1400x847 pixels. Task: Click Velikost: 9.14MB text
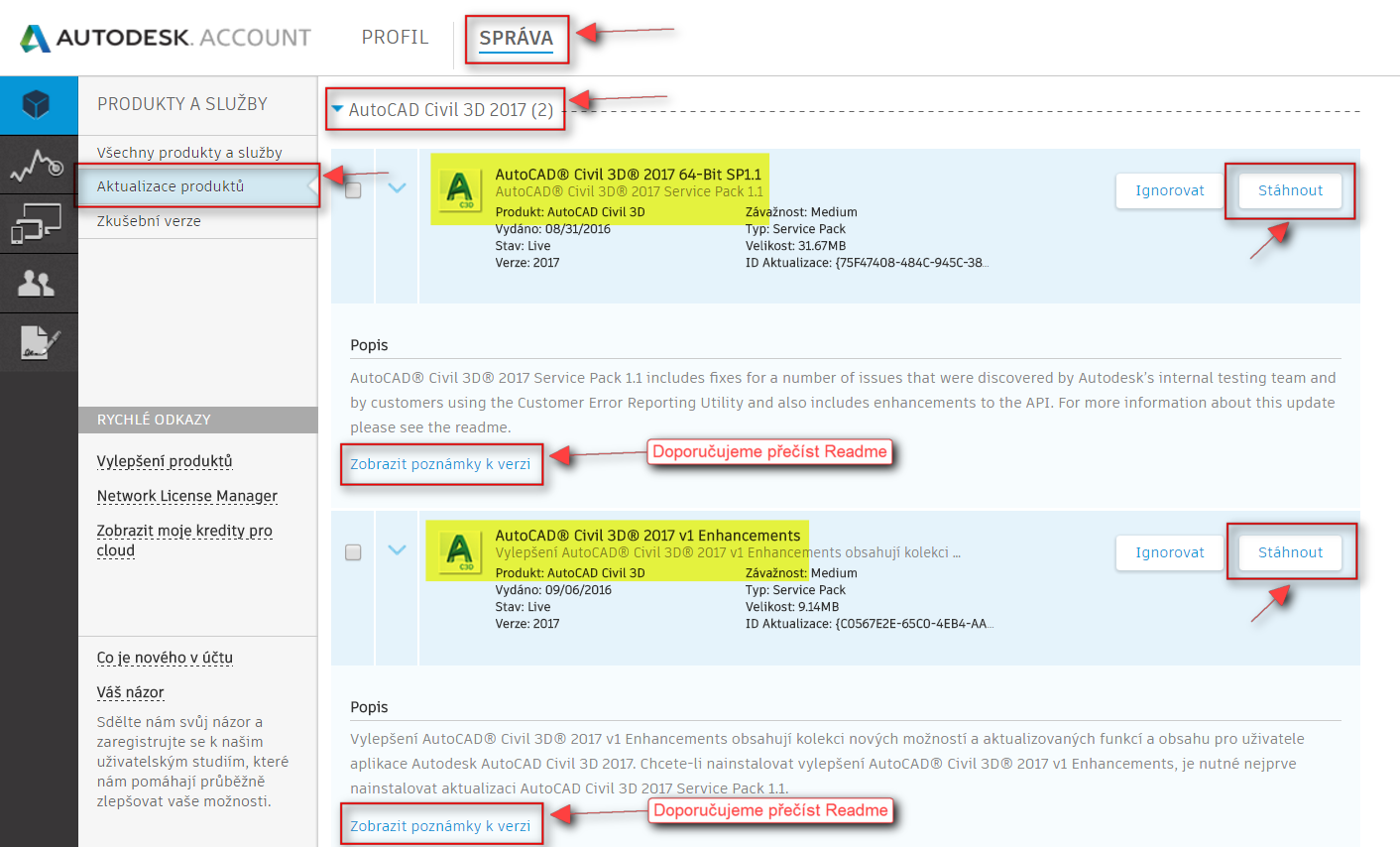coord(792,607)
